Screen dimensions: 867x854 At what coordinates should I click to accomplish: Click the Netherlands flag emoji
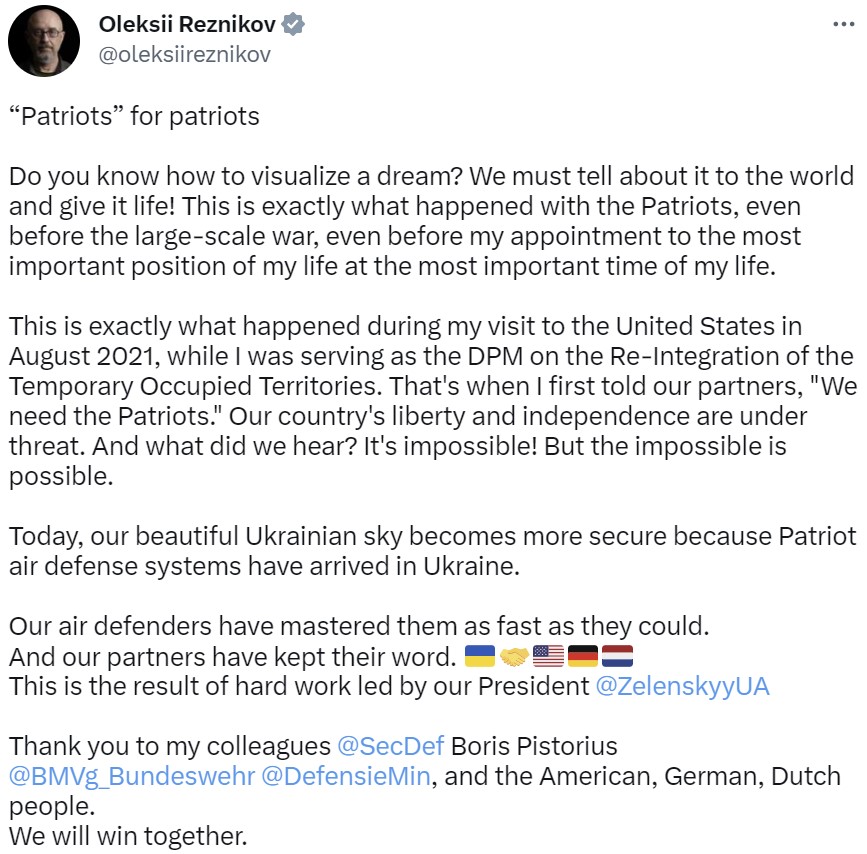click(617, 657)
